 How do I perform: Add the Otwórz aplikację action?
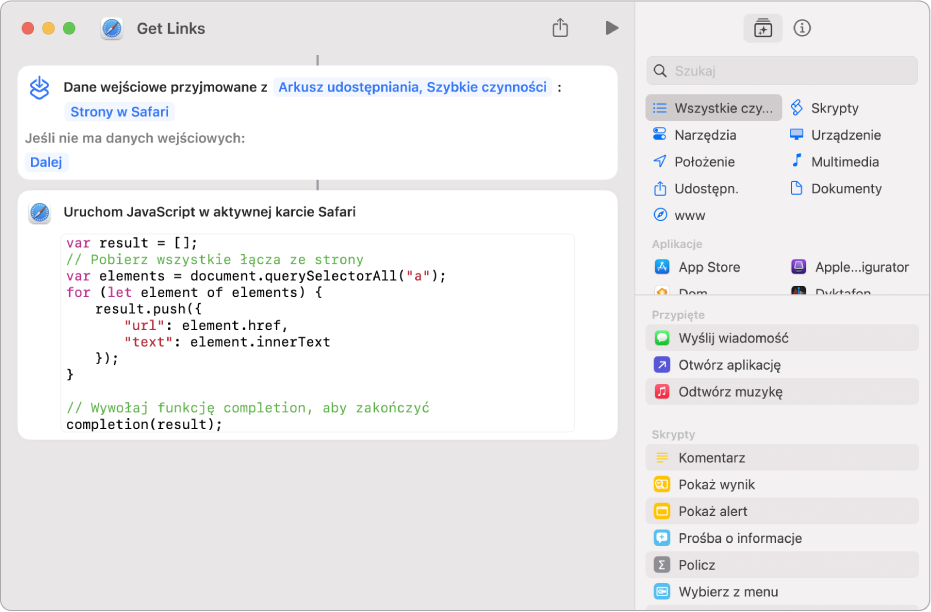point(781,365)
